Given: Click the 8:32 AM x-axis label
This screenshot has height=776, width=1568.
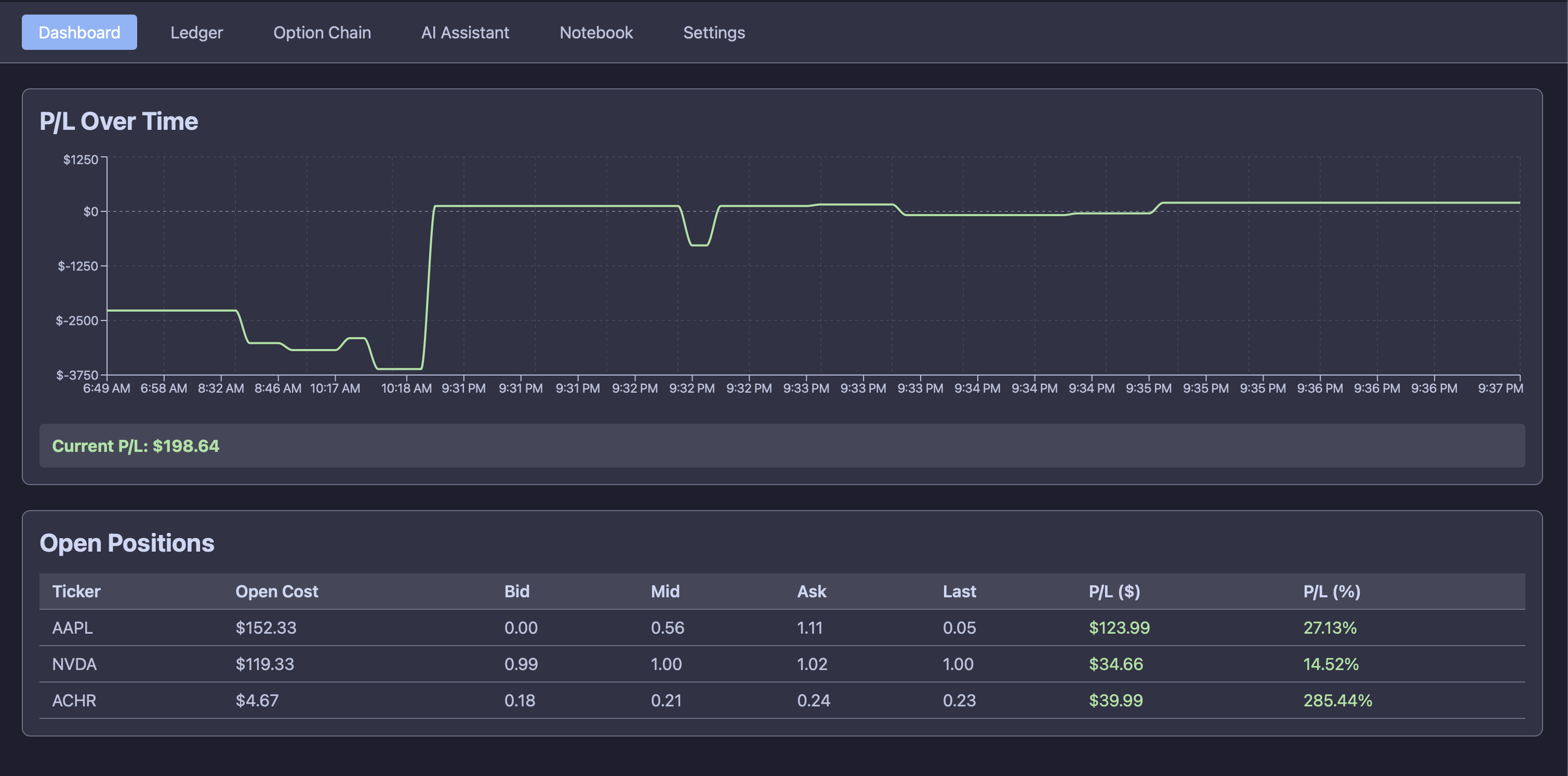Looking at the screenshot, I should point(221,389).
